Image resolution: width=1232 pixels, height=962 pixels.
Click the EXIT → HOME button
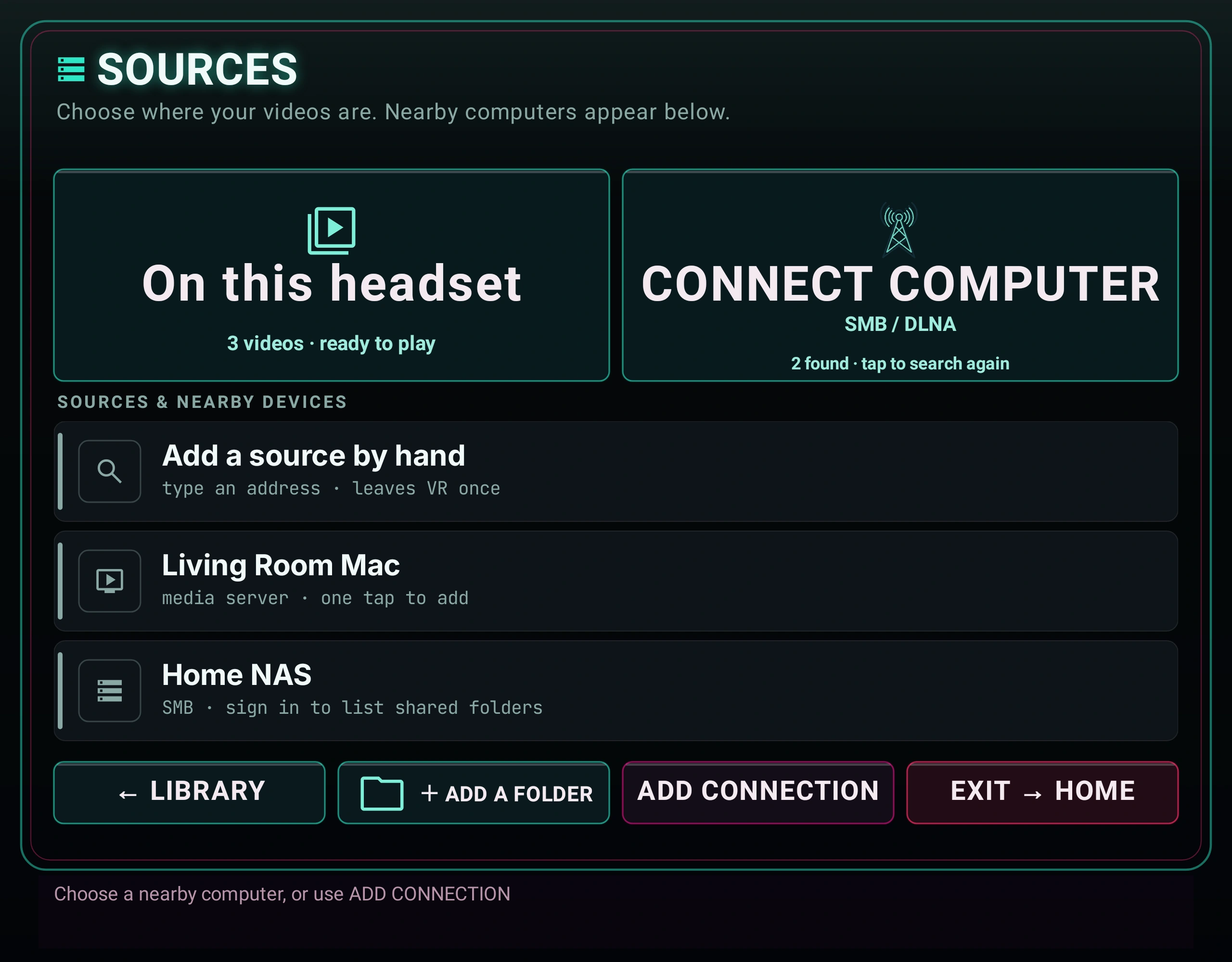coord(1042,793)
